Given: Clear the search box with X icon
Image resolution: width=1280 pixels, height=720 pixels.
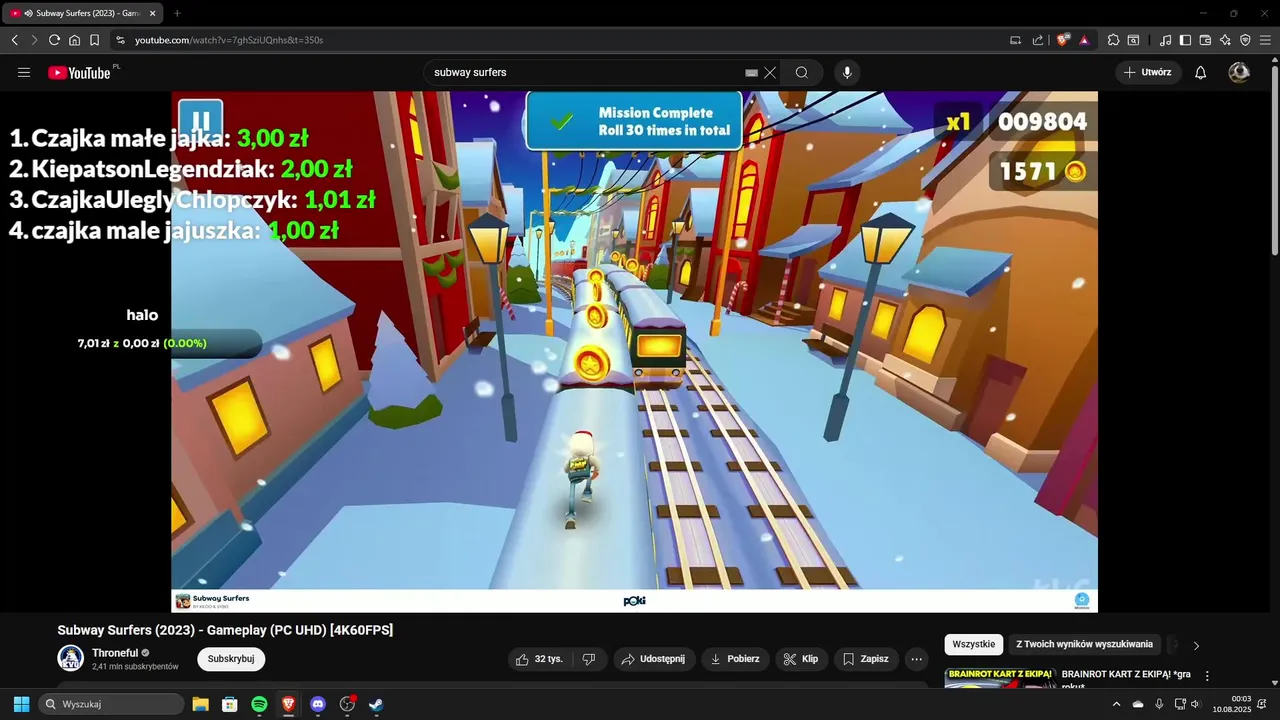Looking at the screenshot, I should click(770, 72).
